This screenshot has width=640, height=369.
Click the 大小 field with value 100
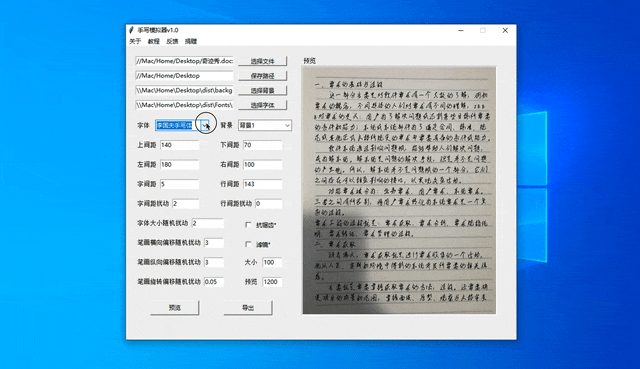click(272, 262)
